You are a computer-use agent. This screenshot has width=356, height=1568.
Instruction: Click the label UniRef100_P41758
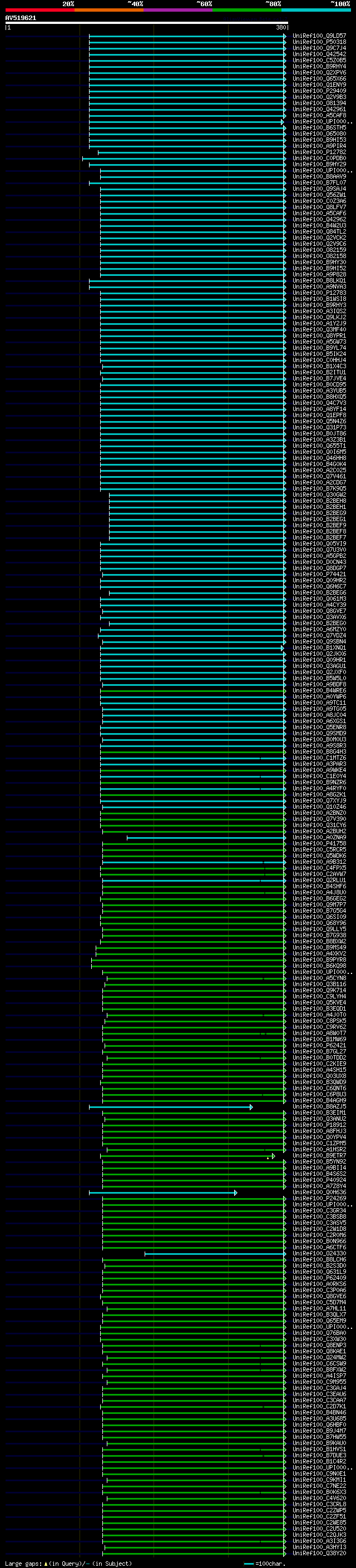click(x=319, y=844)
